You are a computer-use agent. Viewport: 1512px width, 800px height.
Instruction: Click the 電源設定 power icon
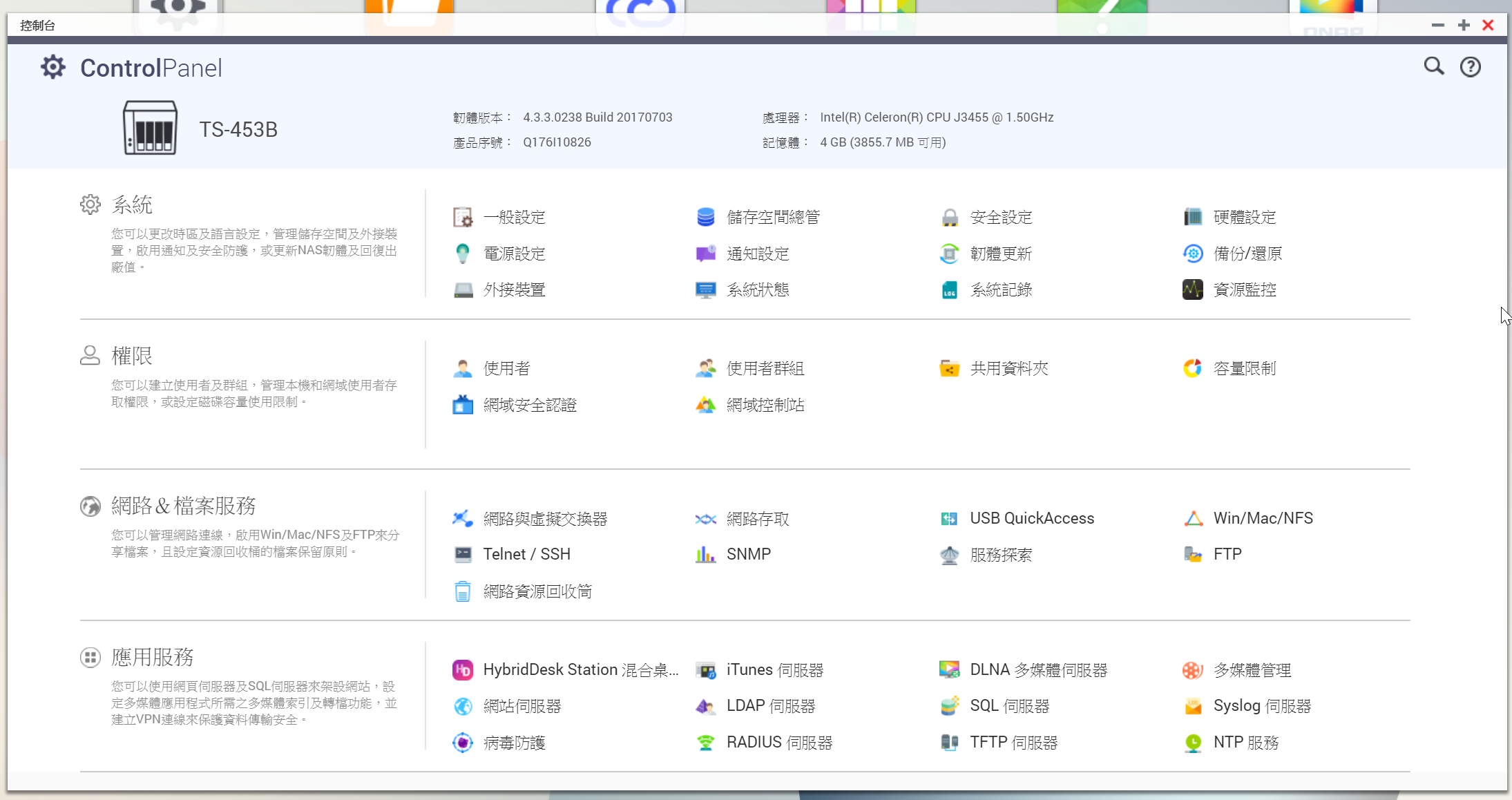click(462, 254)
